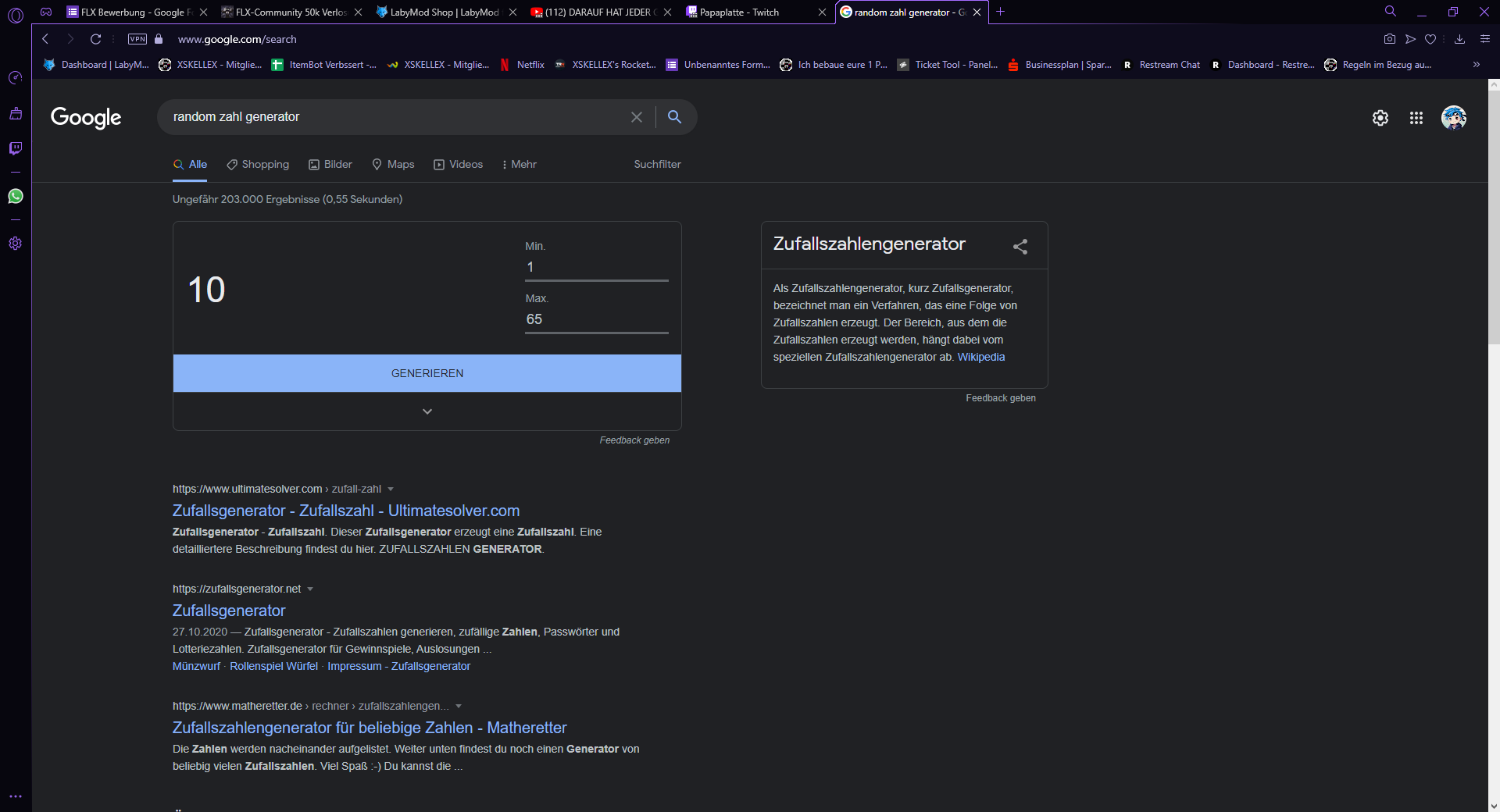Expand the random number generator chevron

tap(427, 411)
